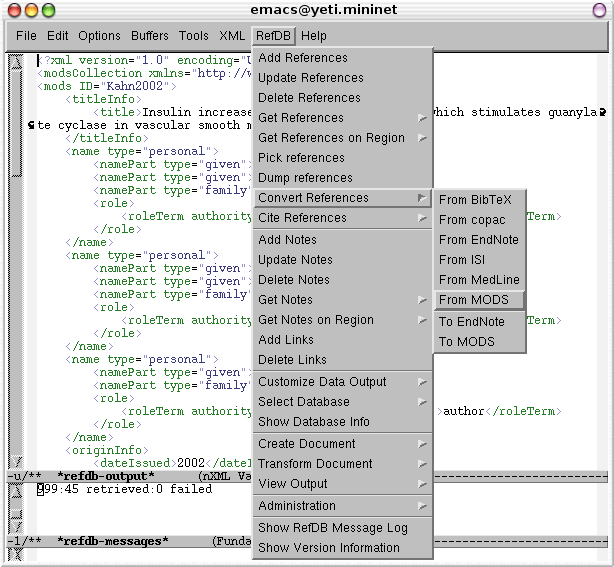614x567 pixels.
Task: Select Dump references
Action: tap(343, 177)
